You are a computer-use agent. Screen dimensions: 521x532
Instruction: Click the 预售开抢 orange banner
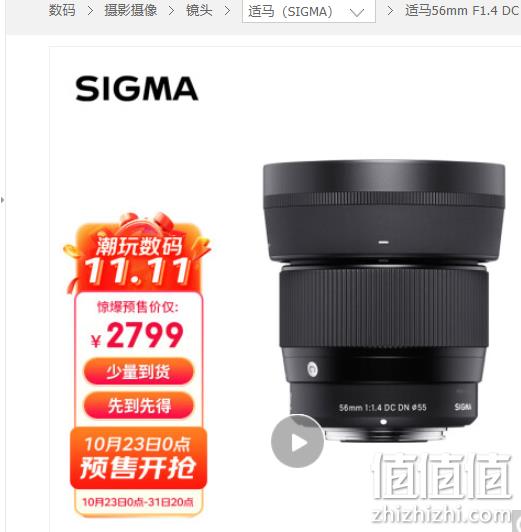click(x=138, y=458)
